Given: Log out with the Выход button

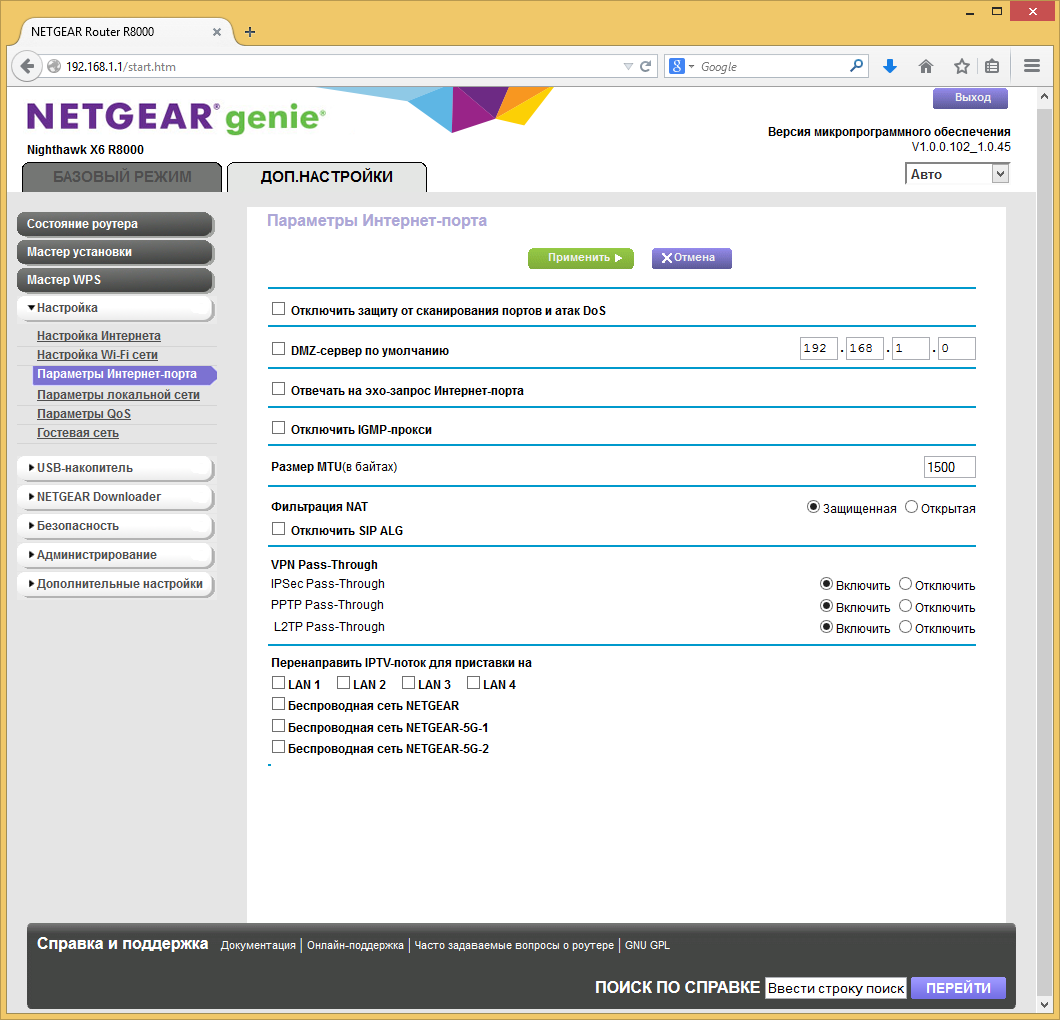Looking at the screenshot, I should (970, 98).
